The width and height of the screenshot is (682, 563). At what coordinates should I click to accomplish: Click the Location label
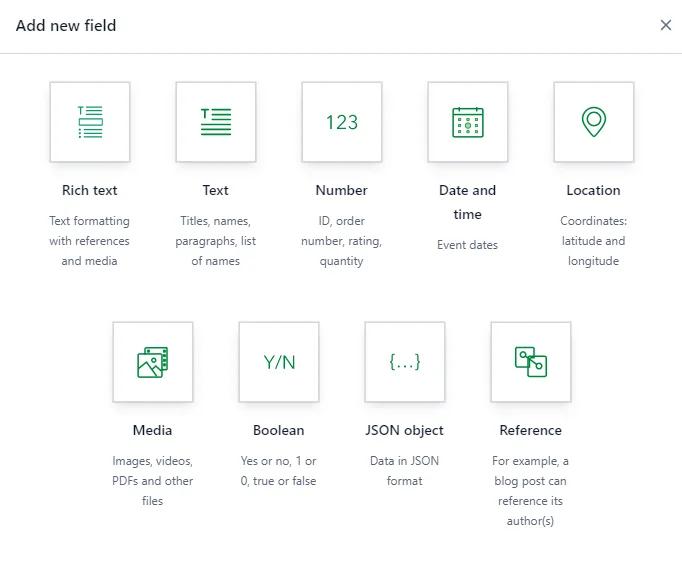[x=594, y=190]
